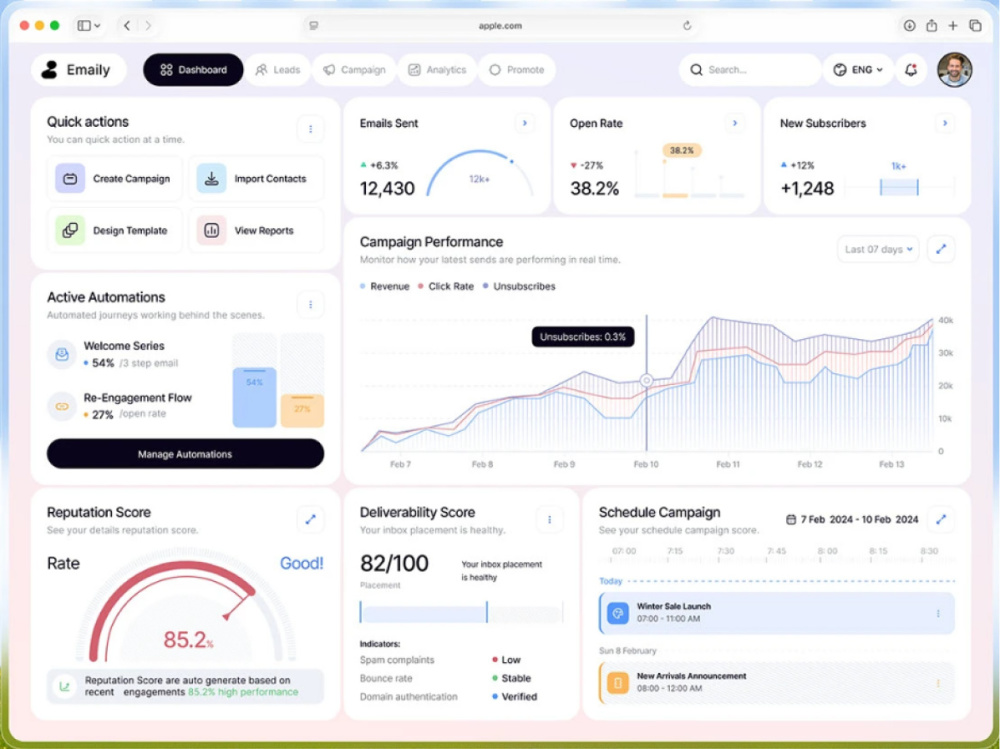
Task: Open the Winter Sale Launch event
Action: point(777,612)
